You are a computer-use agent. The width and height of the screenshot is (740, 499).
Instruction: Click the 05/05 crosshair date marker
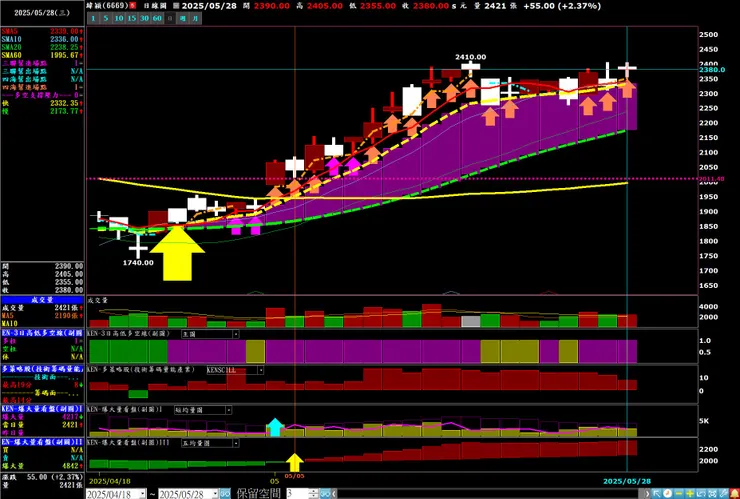(294, 475)
